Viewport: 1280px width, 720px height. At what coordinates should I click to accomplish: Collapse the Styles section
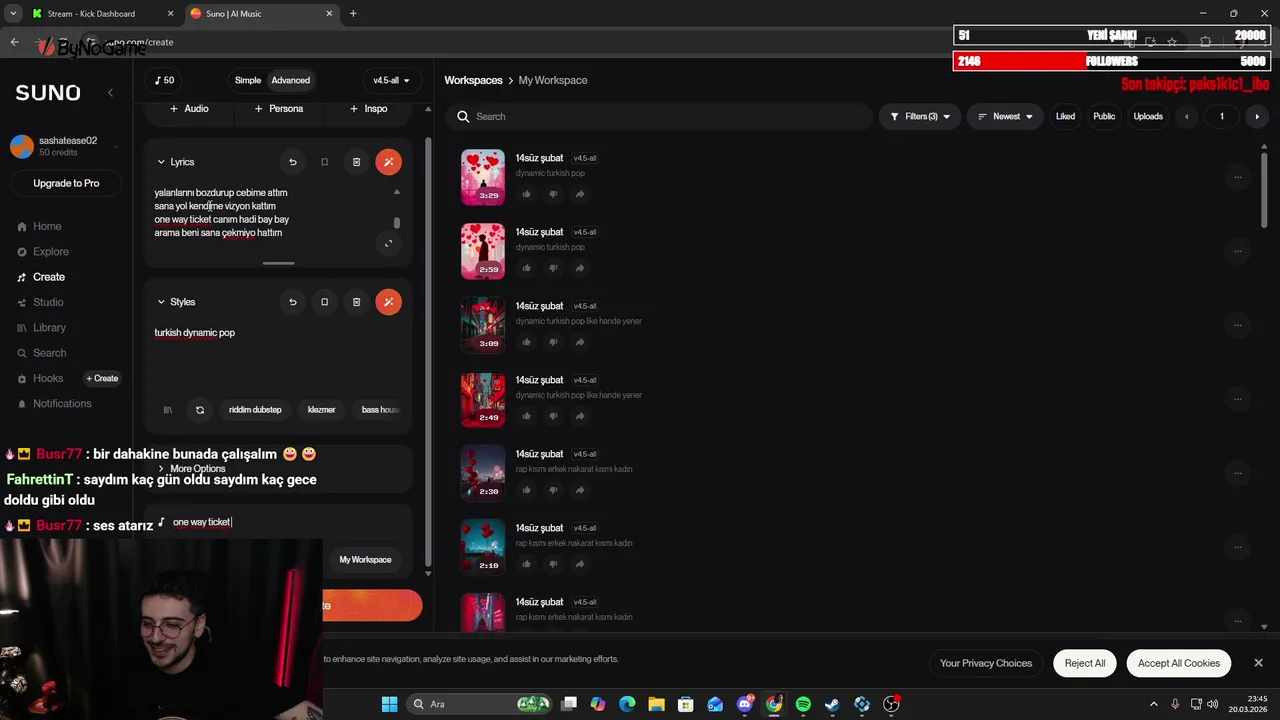pyautogui.click(x=161, y=302)
